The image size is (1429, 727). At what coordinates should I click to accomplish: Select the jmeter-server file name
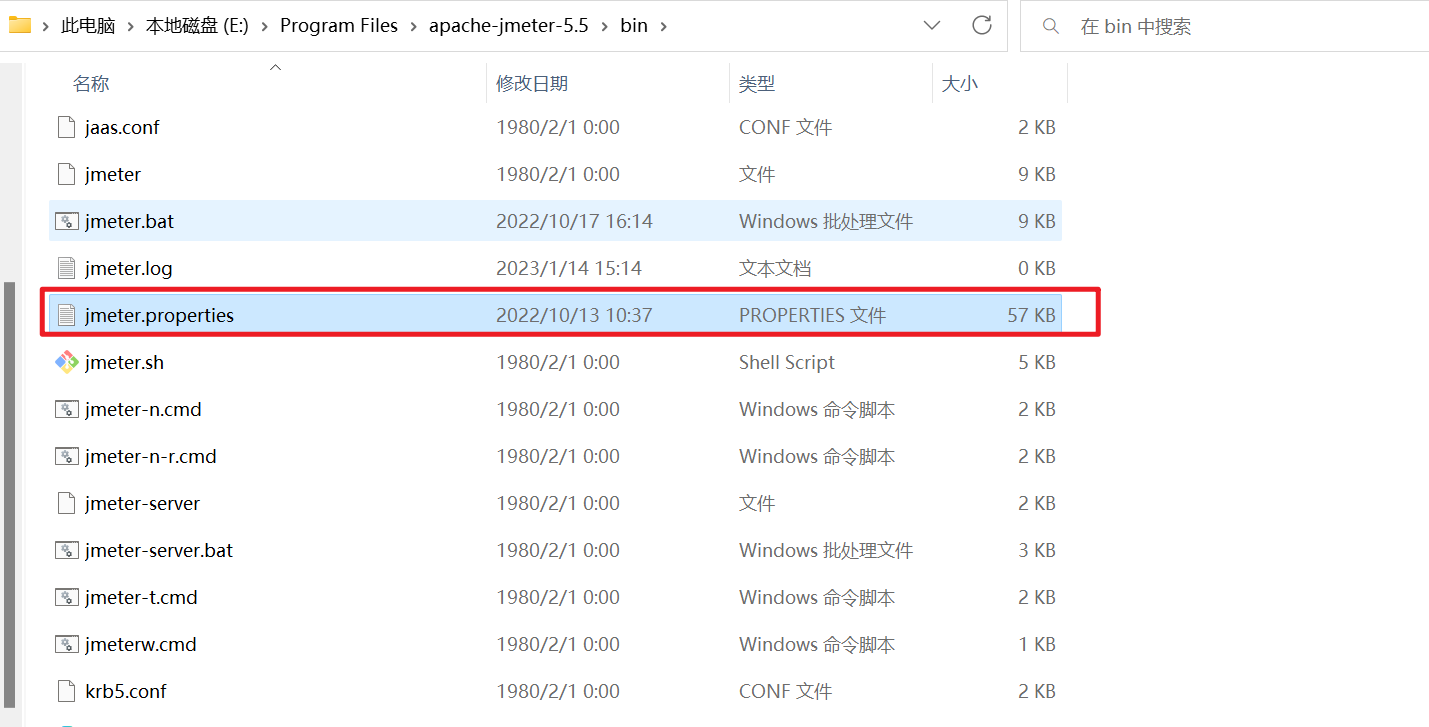tap(142, 503)
